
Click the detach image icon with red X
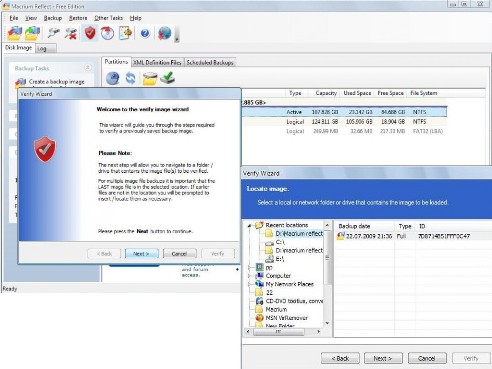click(x=71, y=33)
